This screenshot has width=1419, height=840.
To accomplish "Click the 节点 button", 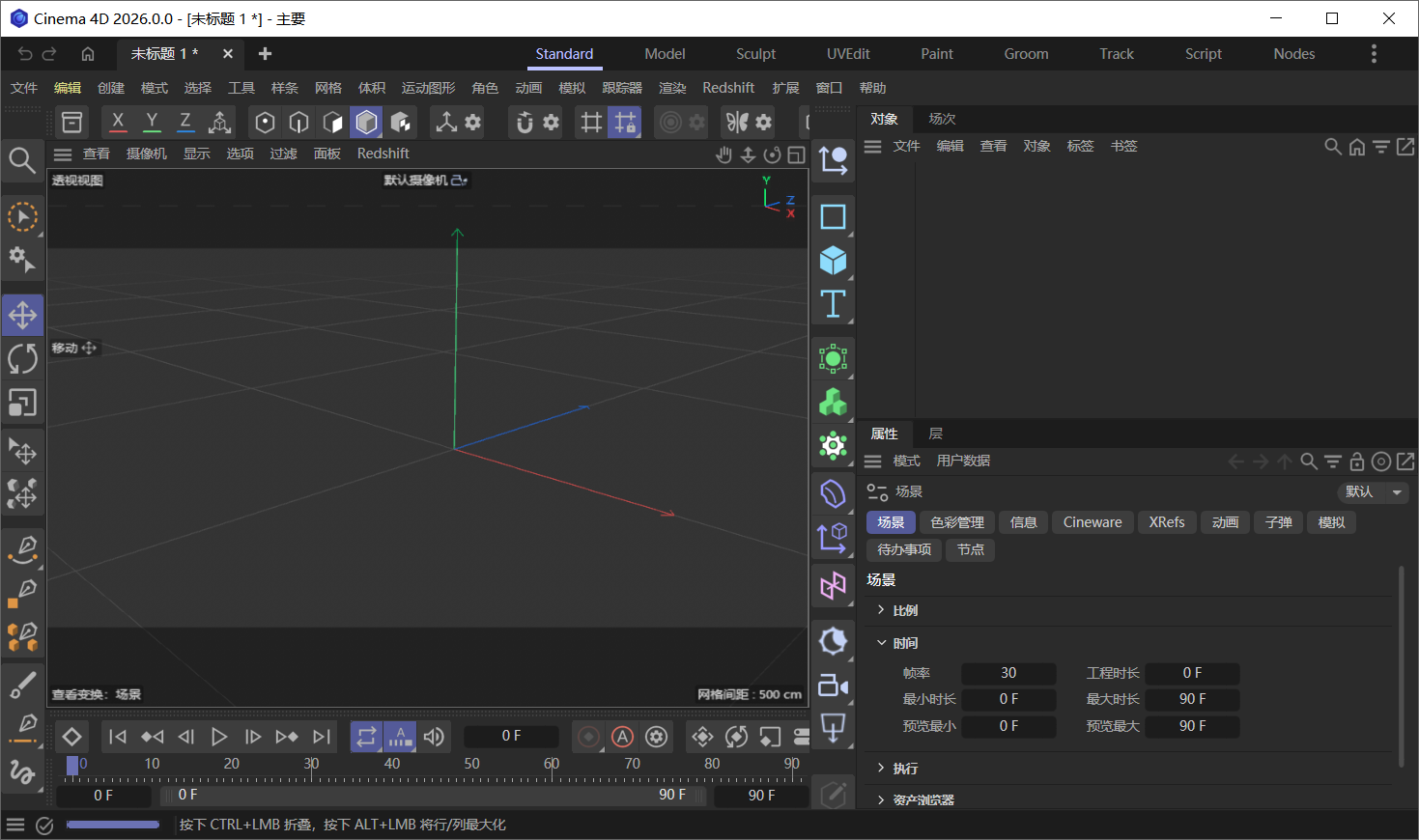I will coord(971,549).
